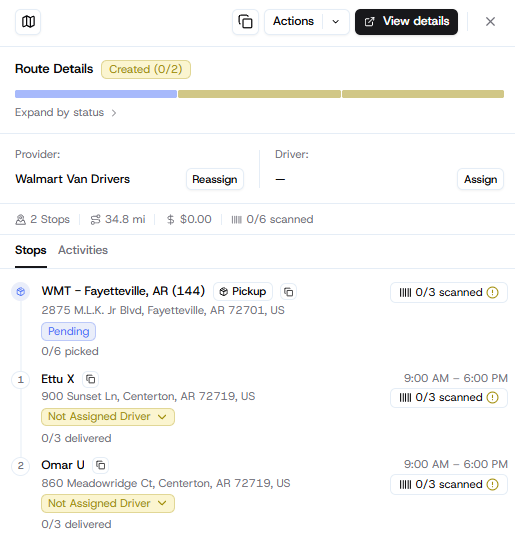This screenshot has height=541, width=515.
Task: Open View details in new window
Action: 406,22
